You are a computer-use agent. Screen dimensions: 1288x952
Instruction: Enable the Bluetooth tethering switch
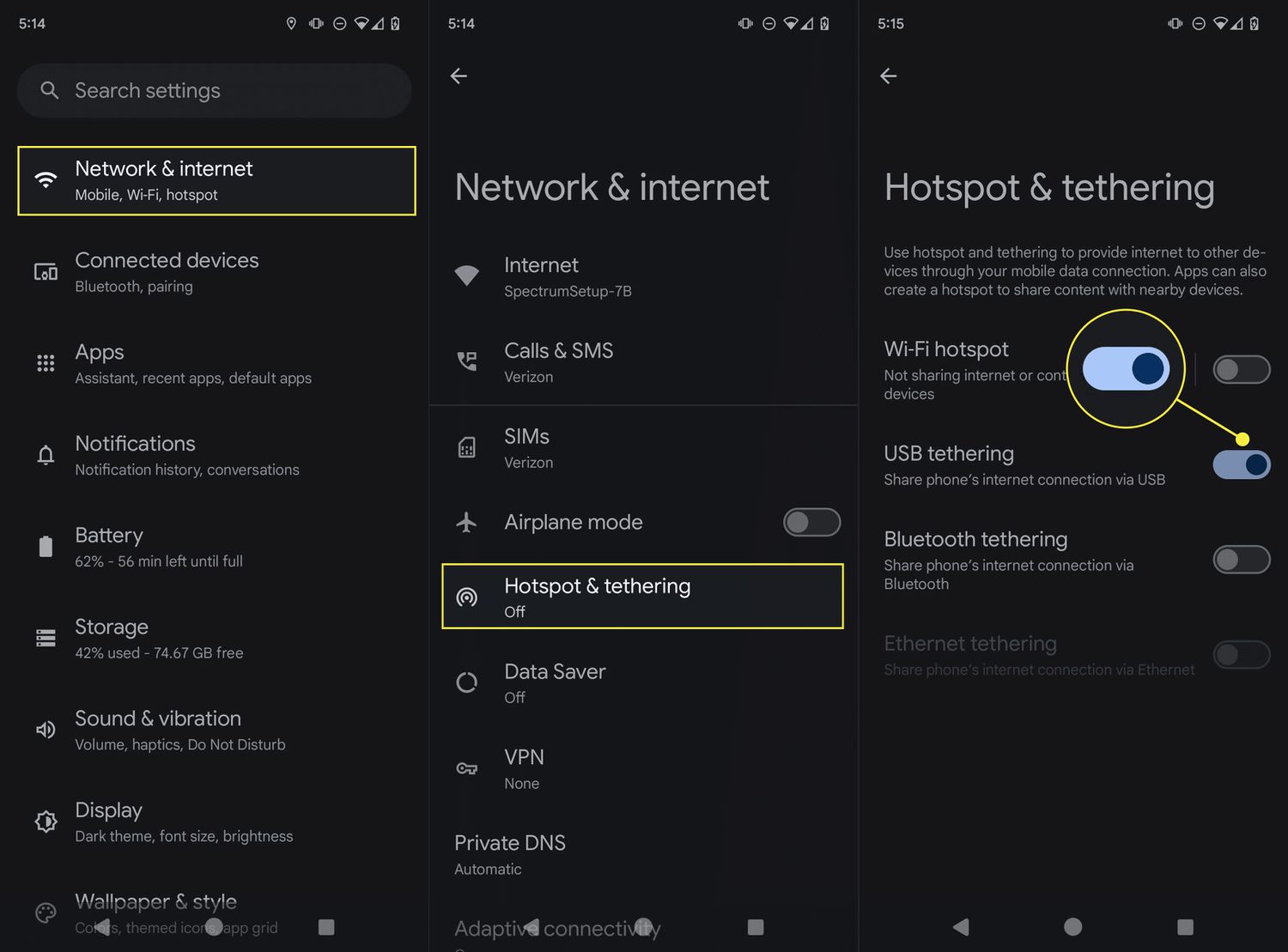[x=1242, y=560]
